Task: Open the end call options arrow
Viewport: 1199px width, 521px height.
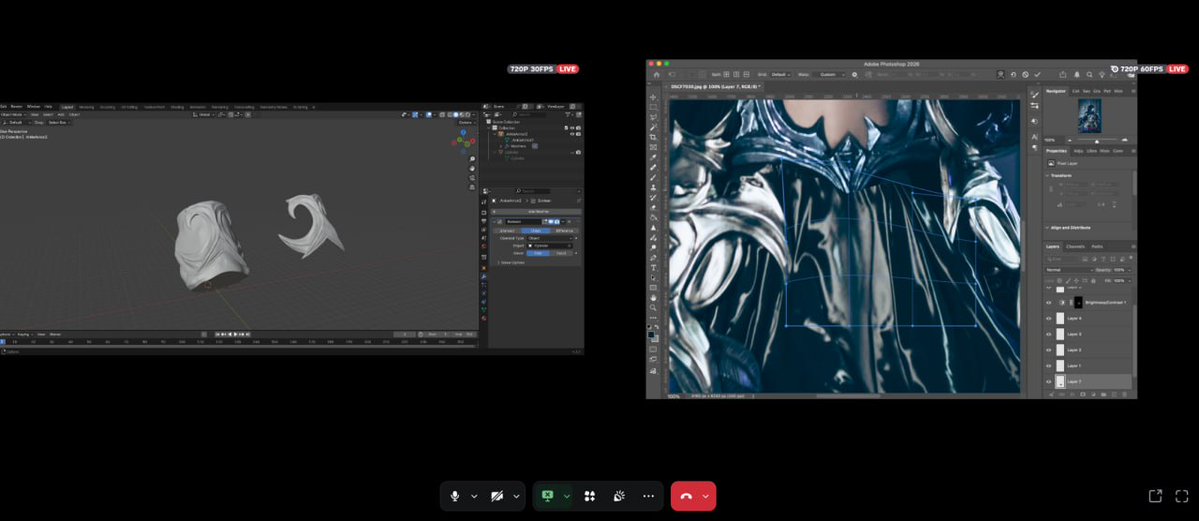Action: pyautogui.click(x=705, y=496)
